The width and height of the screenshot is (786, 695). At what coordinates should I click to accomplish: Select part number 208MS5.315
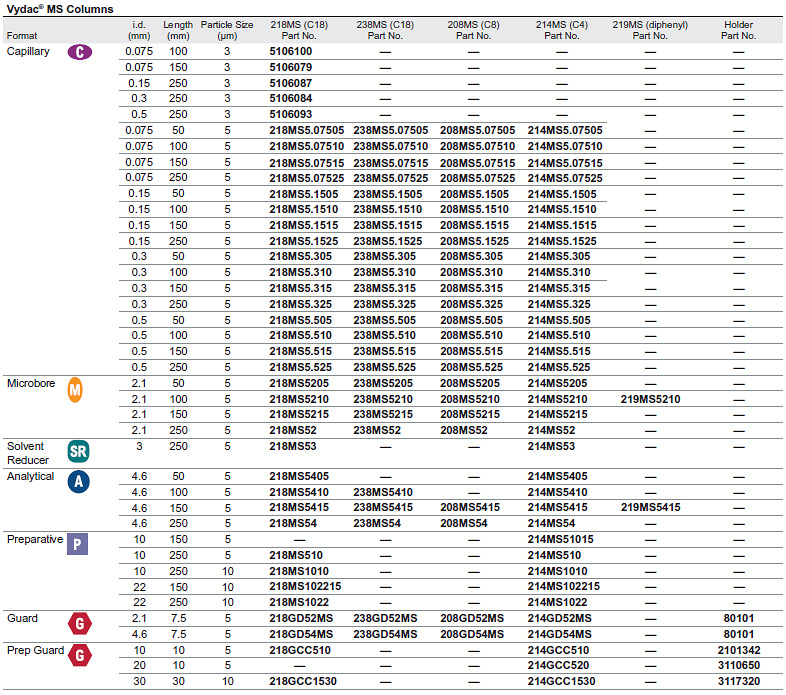472,288
